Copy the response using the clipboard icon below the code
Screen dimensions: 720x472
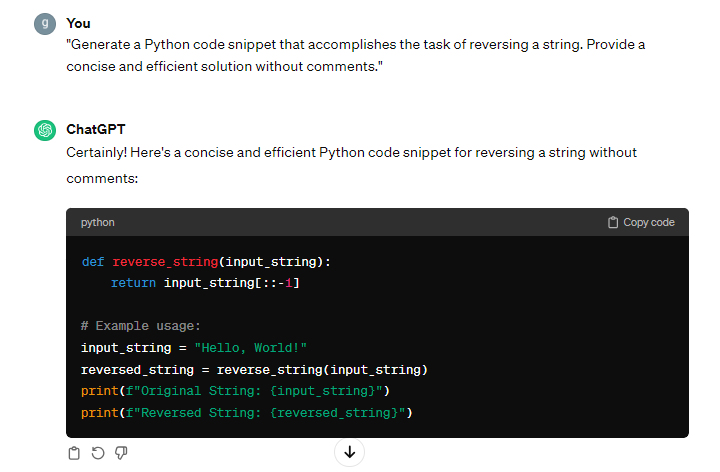click(x=74, y=453)
